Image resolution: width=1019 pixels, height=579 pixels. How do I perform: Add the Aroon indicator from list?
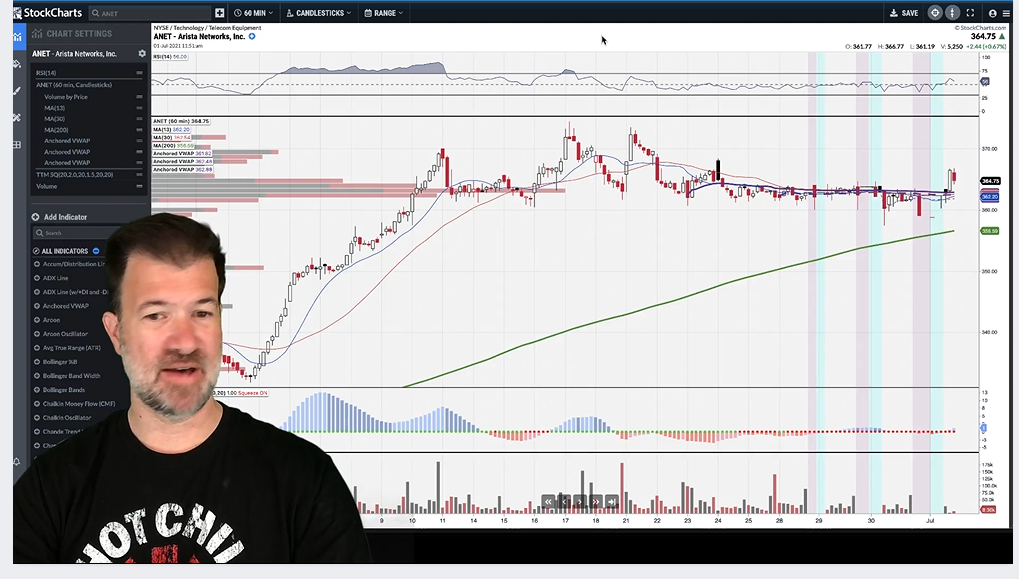coord(51,320)
